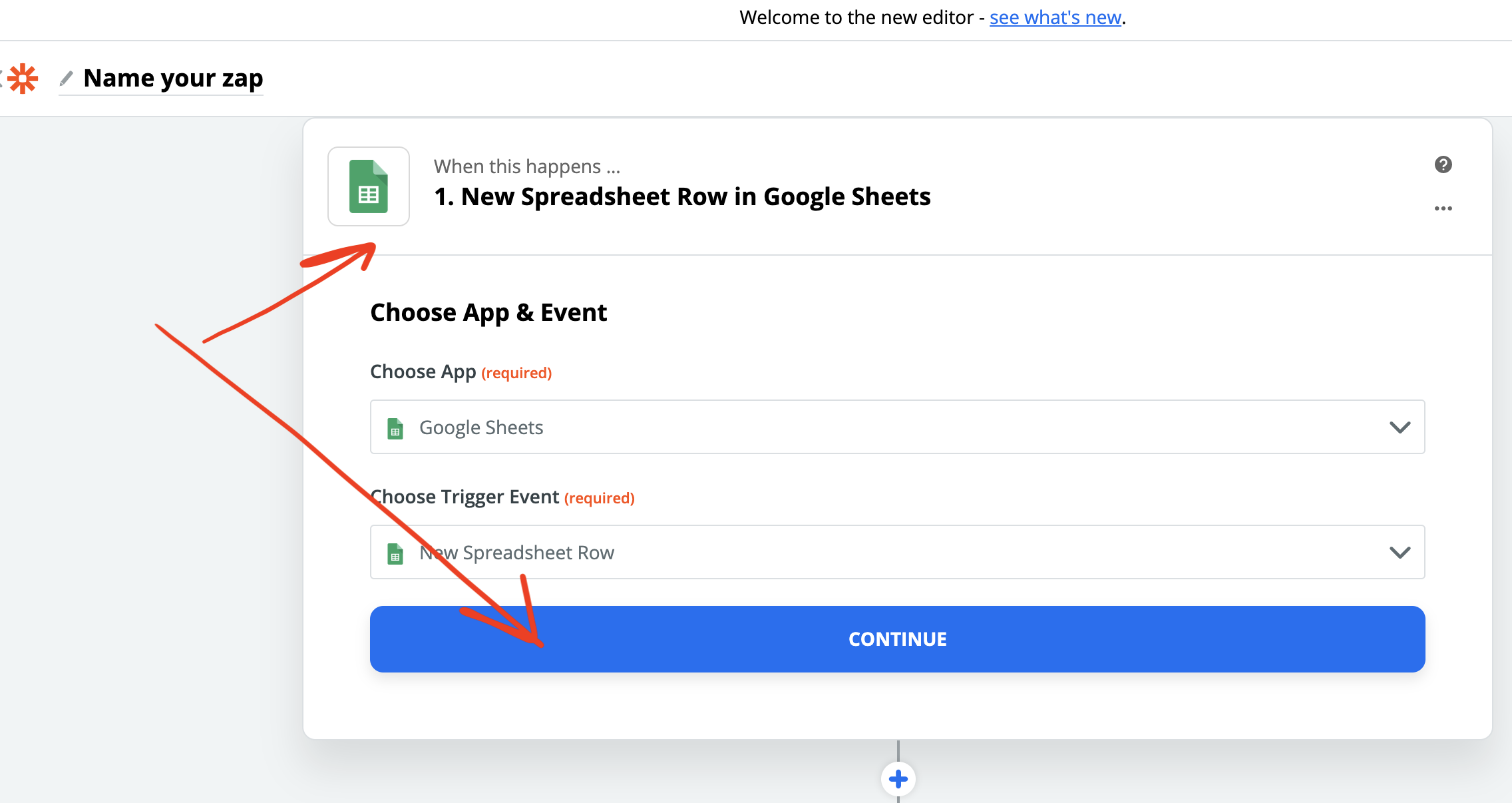Click the pencil edit icon beside zap name

pos(66,79)
